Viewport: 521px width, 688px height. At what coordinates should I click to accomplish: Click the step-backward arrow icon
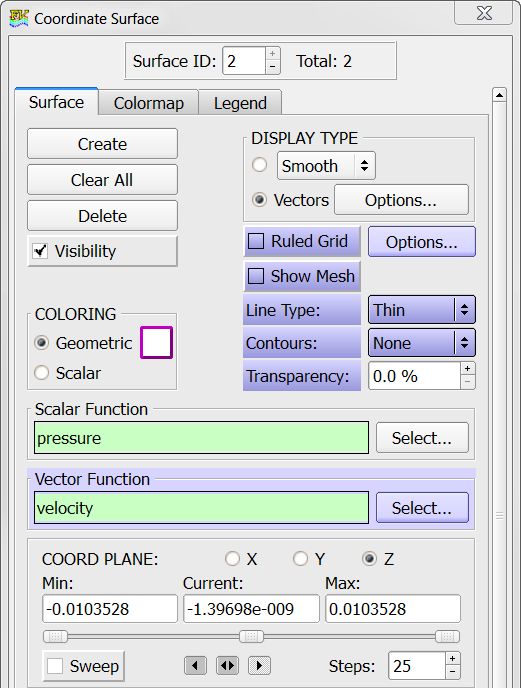(x=195, y=666)
